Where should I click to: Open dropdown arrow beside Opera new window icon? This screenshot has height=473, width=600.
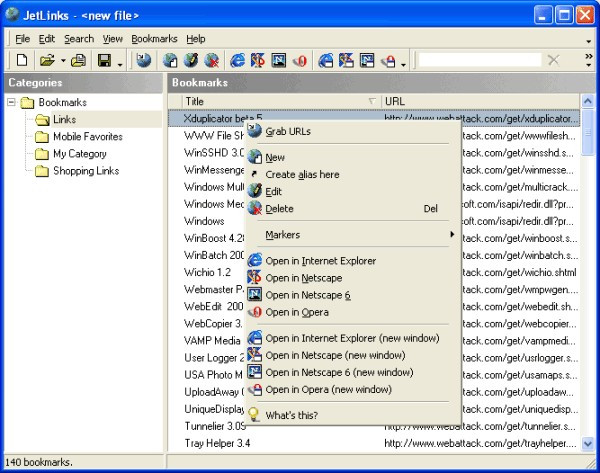click(403, 64)
